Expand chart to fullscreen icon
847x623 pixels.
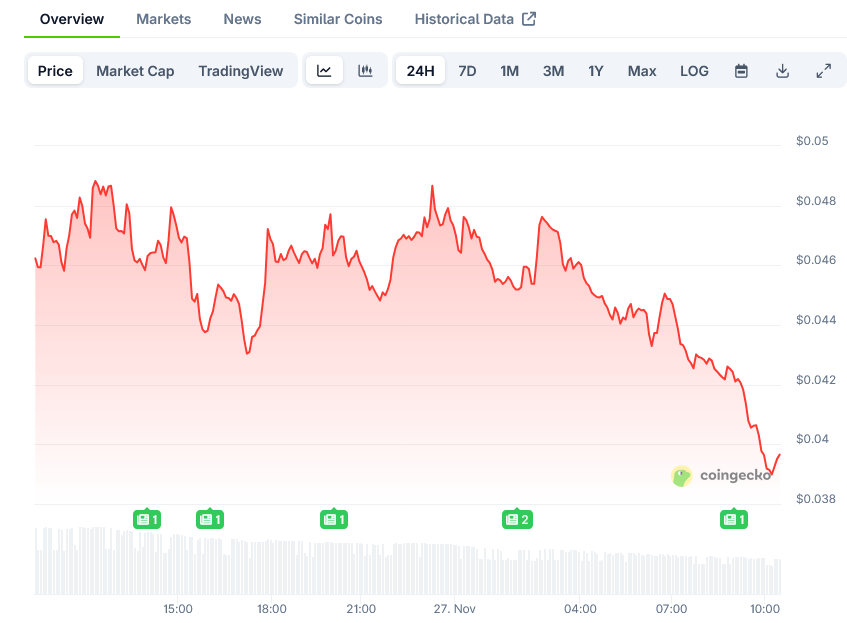(823, 71)
